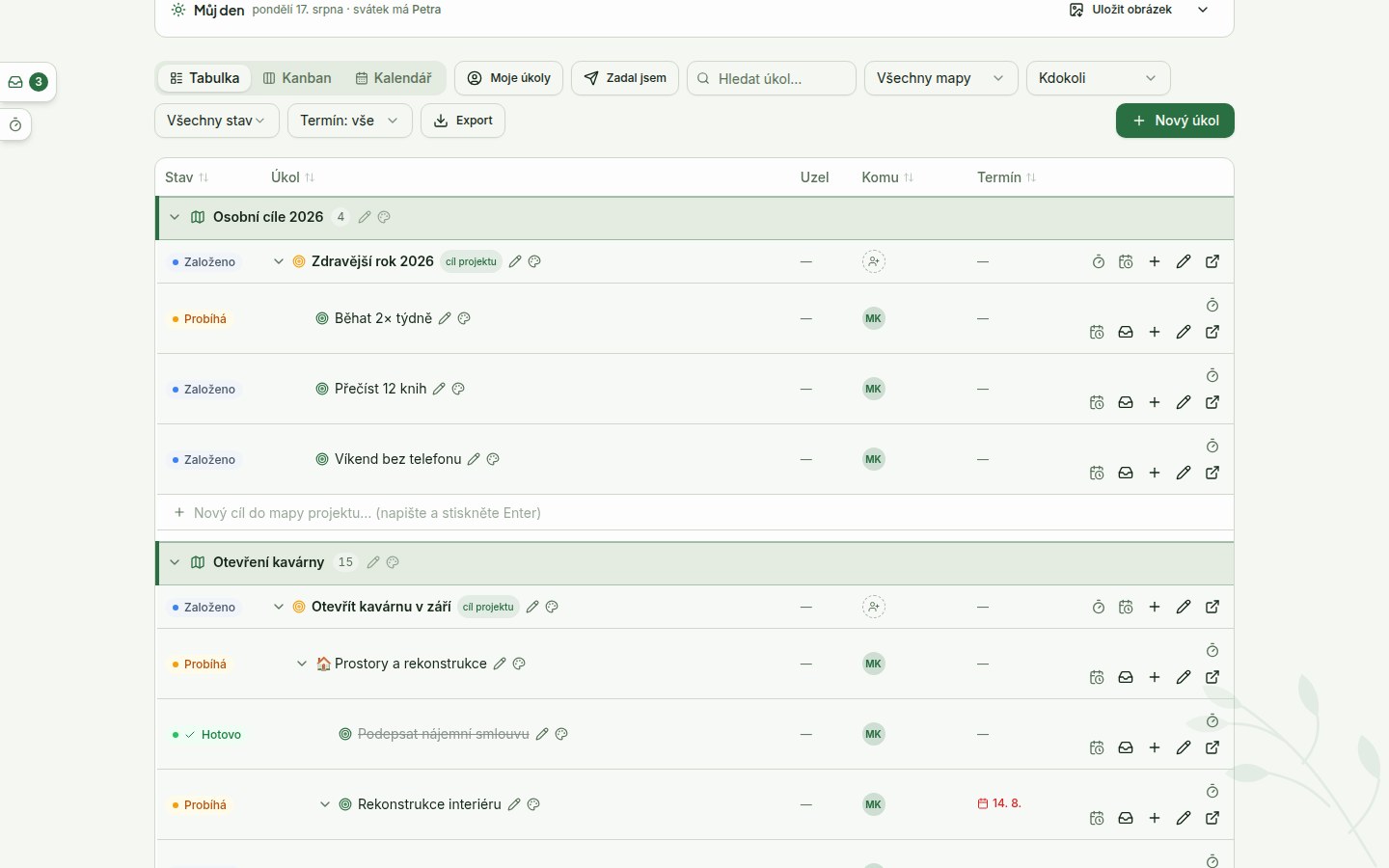Open the Termín: vše deadline filter
This screenshot has width=1389, height=868.
click(350, 121)
